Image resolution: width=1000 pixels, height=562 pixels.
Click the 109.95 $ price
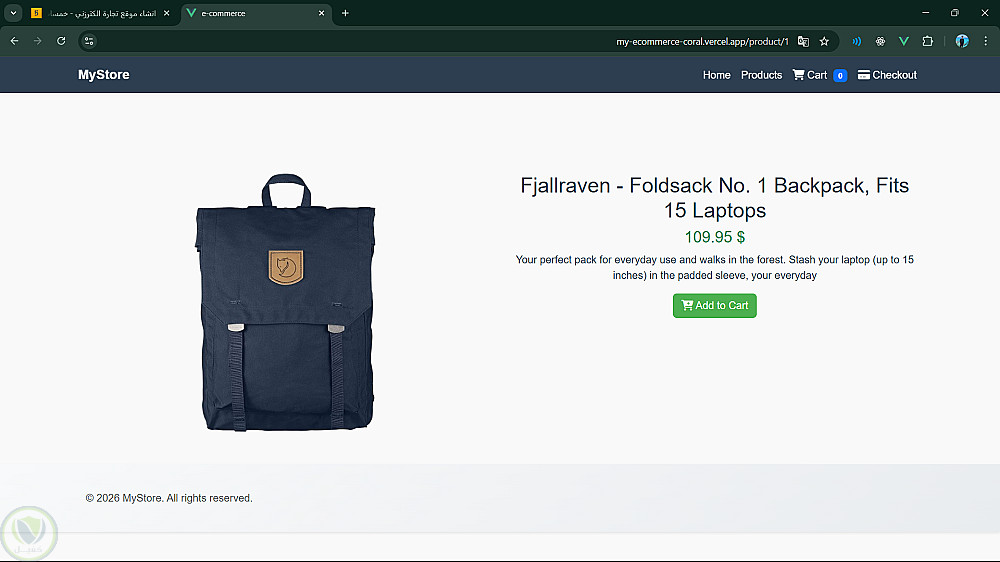click(714, 237)
